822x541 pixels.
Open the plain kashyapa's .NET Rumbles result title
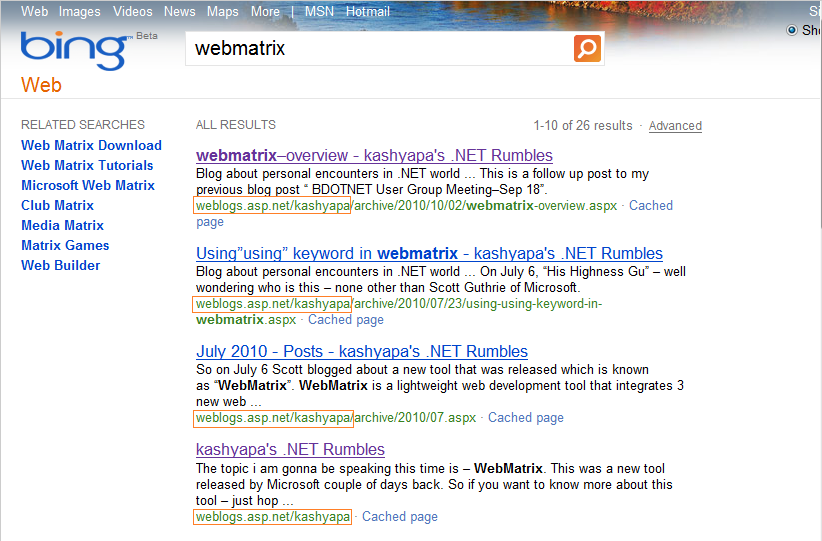pos(290,449)
